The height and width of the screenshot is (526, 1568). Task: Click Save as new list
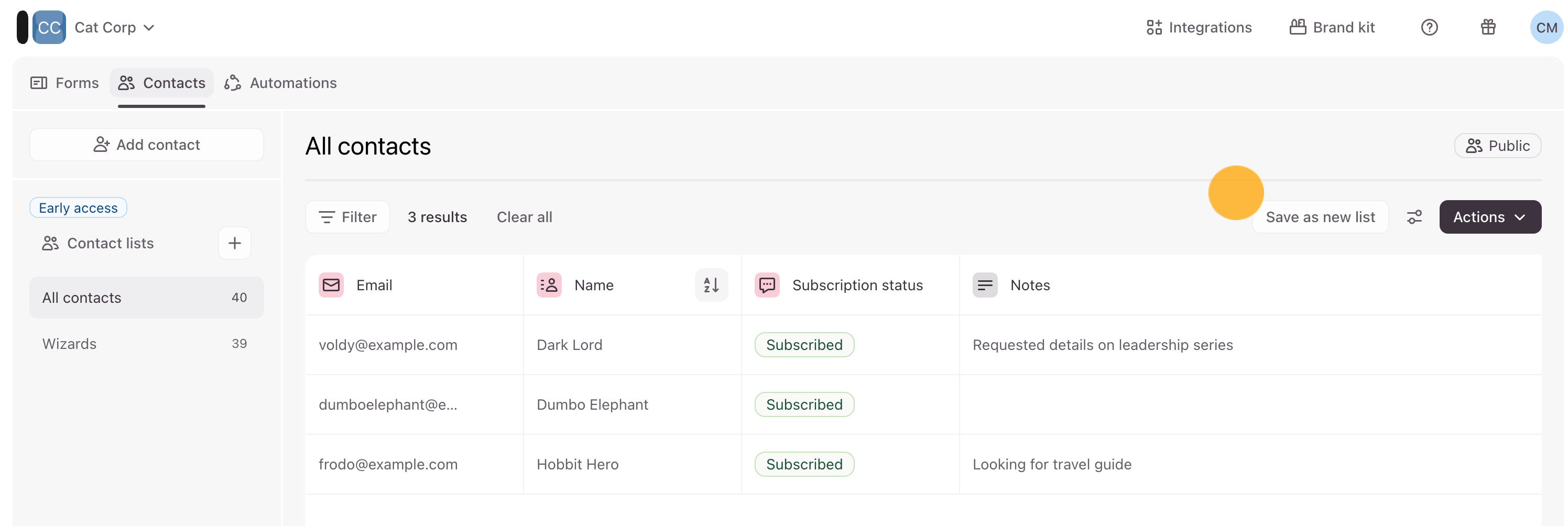[1320, 217]
